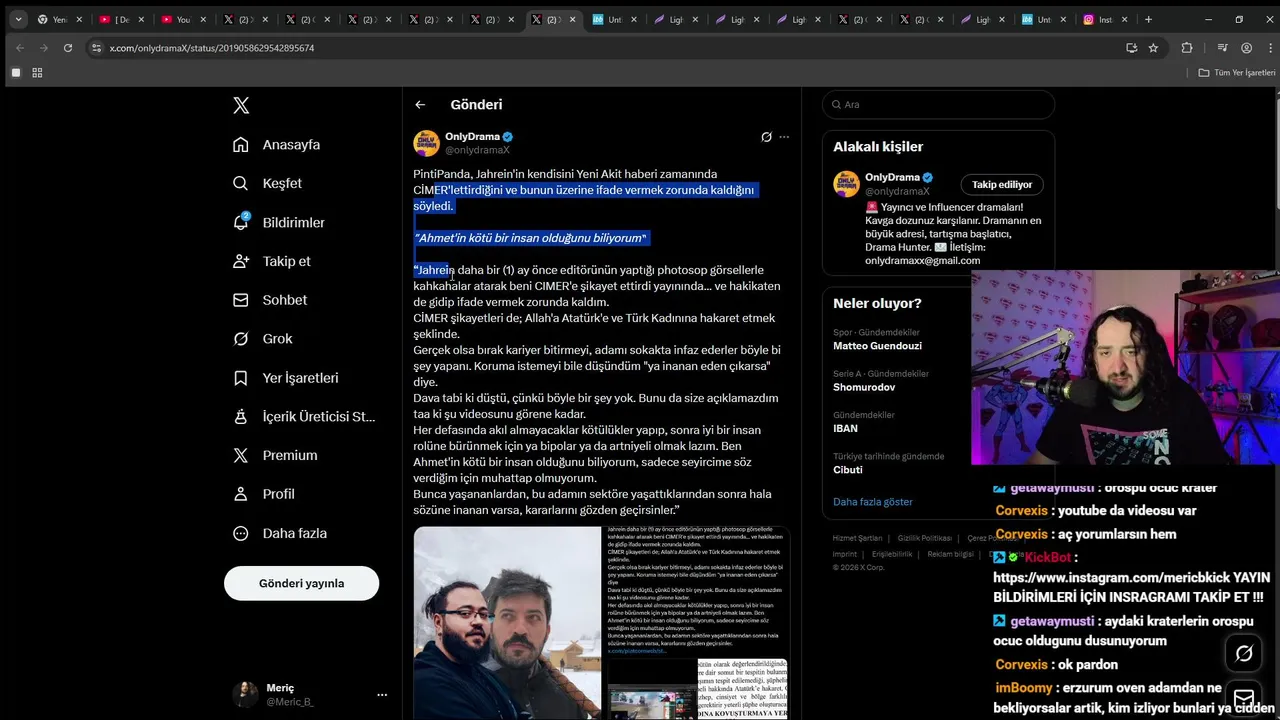The height and width of the screenshot is (720, 1280).
Task: Click Daha fazla göster link
Action: pyautogui.click(x=873, y=502)
